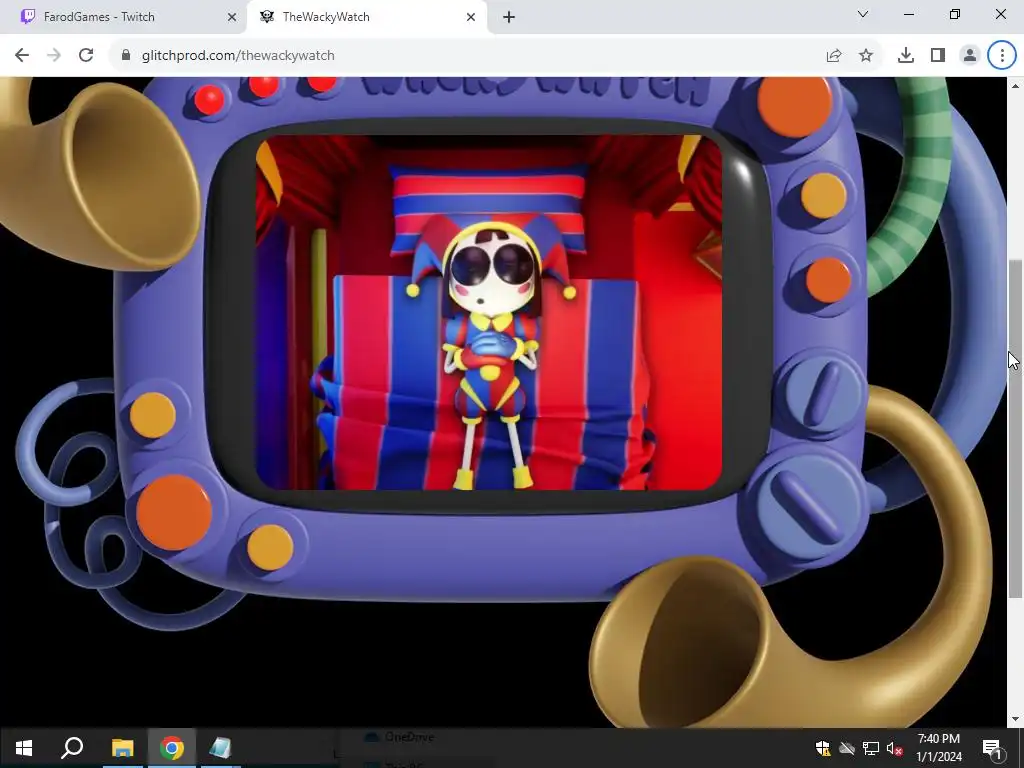Click the big orange button at watch's top right
The width and height of the screenshot is (1024, 768).
(x=795, y=105)
